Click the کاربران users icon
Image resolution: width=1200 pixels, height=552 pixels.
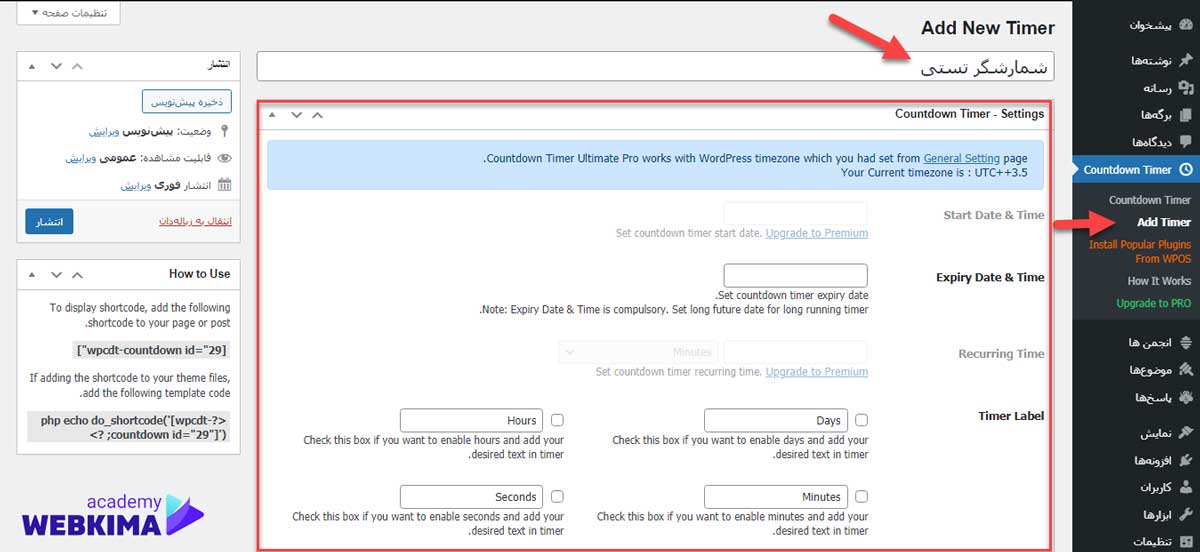[x=1186, y=488]
